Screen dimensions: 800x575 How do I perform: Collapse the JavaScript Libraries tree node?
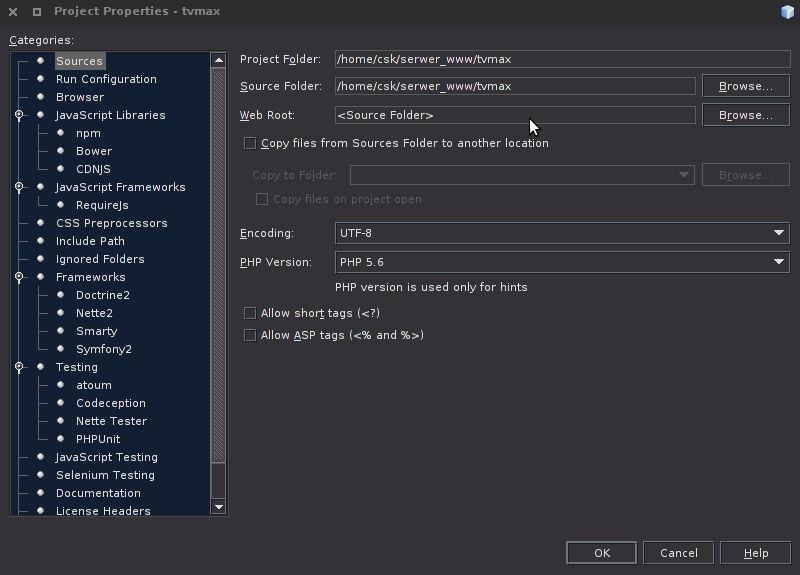[x=19, y=115]
